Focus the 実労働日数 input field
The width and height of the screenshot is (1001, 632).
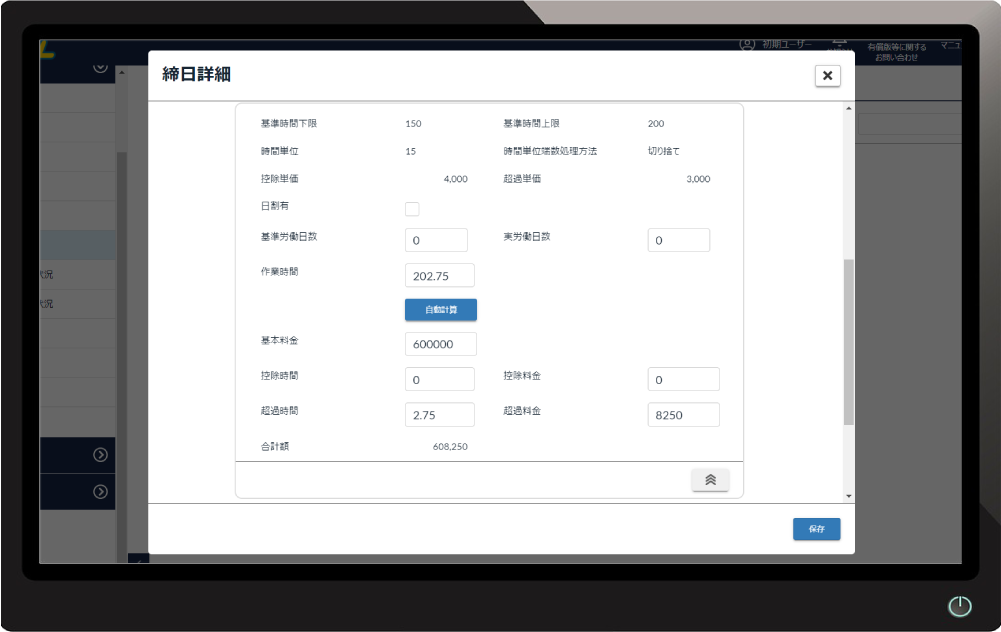(x=678, y=240)
